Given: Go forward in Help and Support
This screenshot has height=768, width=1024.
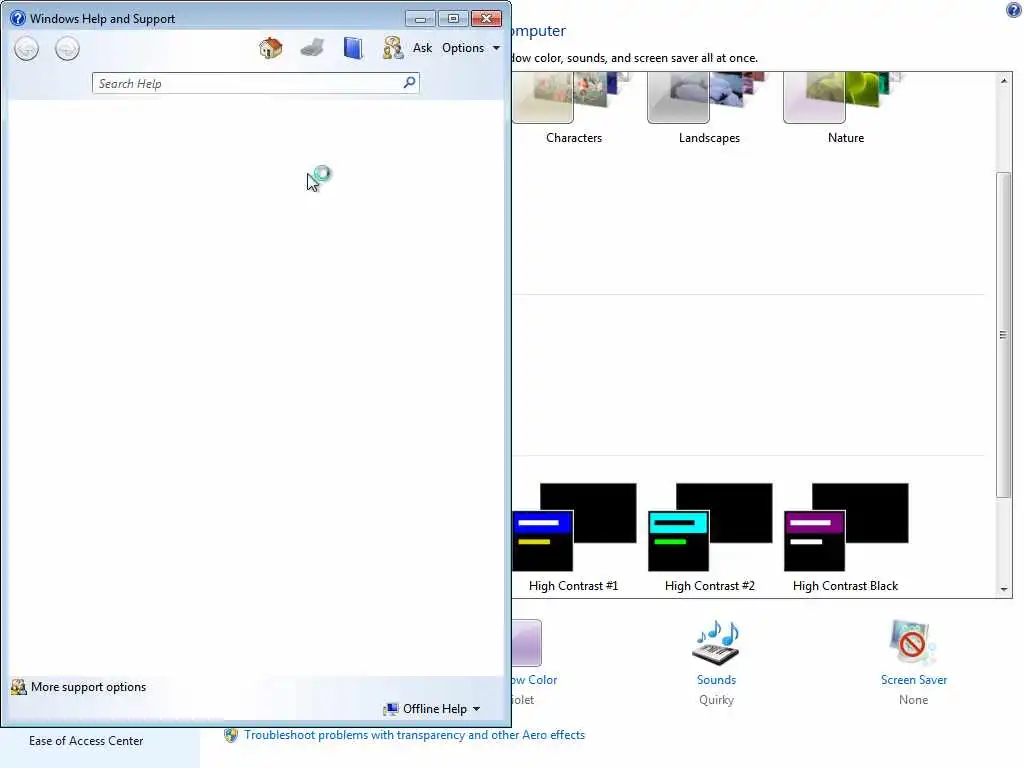Looking at the screenshot, I should coord(67,49).
